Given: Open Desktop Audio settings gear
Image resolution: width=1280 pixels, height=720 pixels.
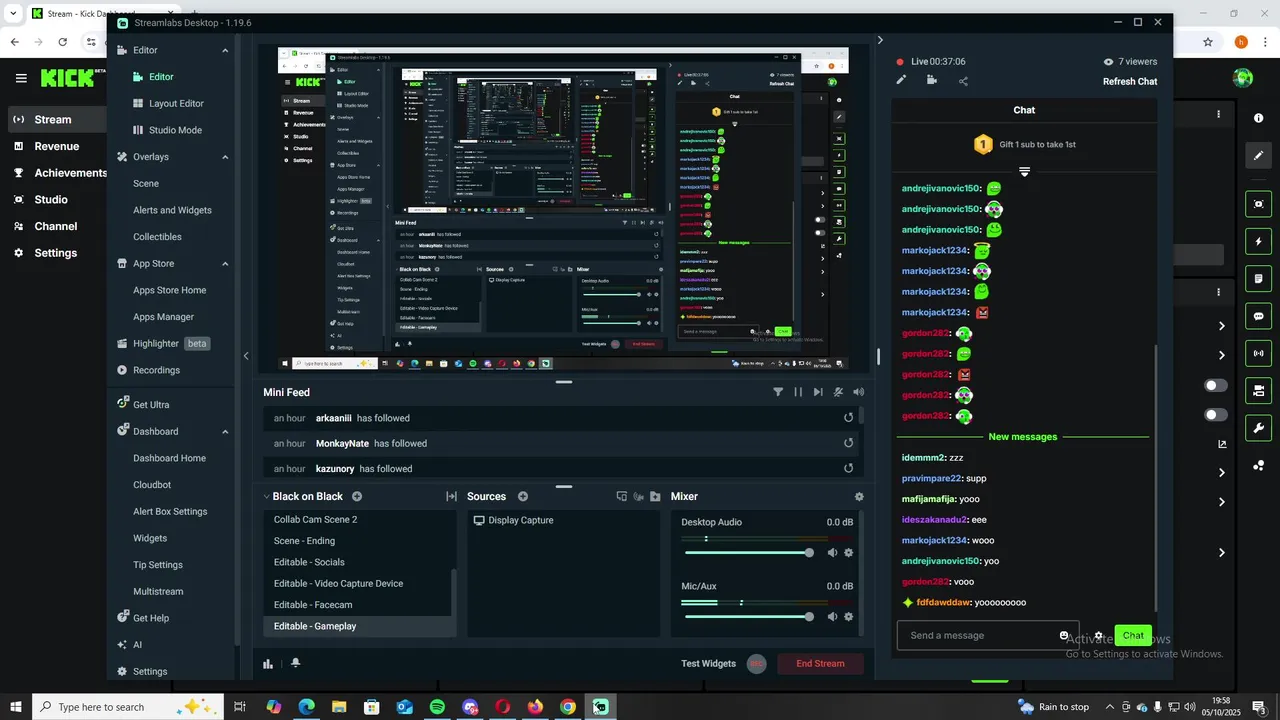Looking at the screenshot, I should 849,553.
